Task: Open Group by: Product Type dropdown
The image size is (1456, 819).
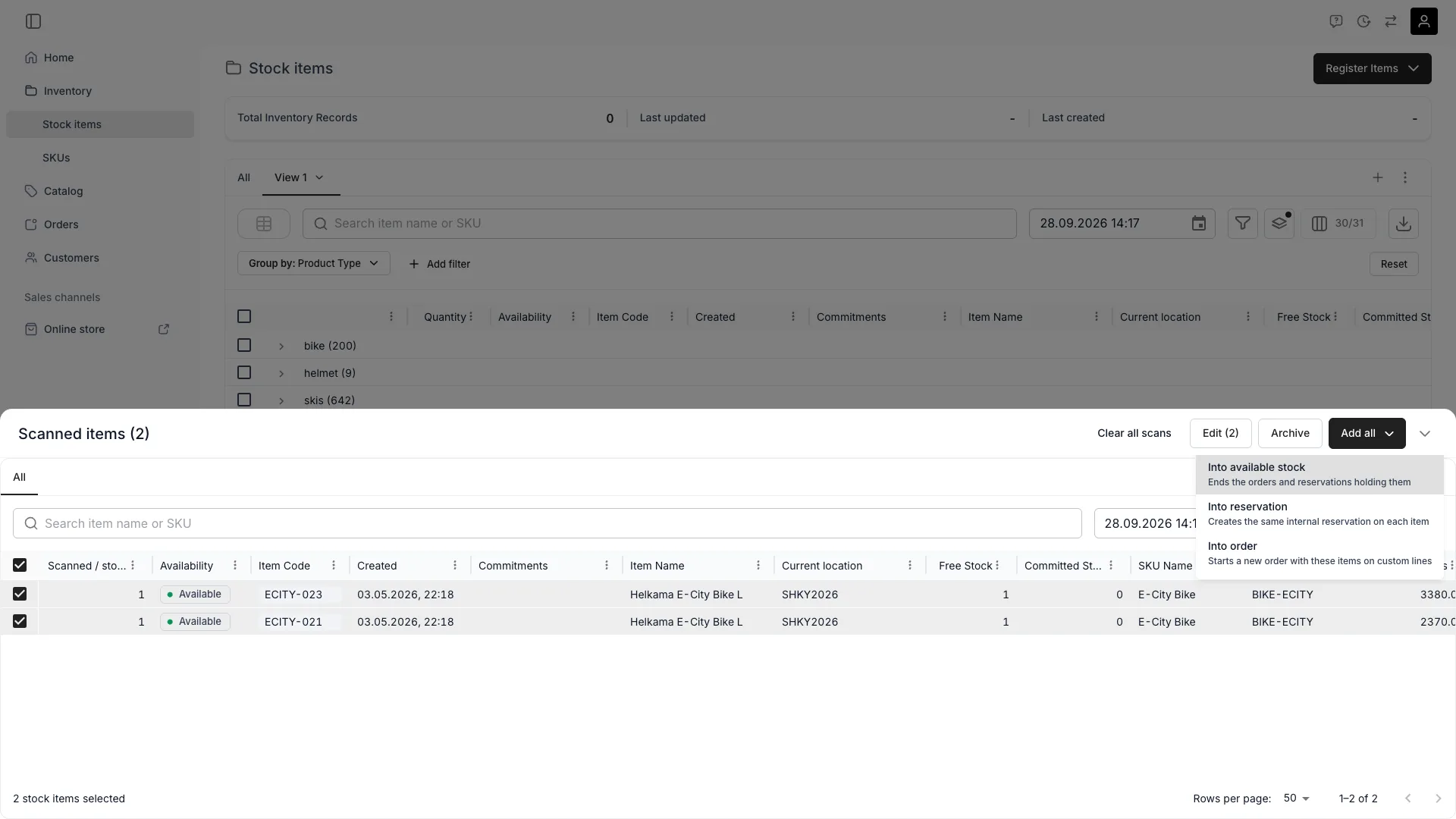Action: tap(313, 264)
